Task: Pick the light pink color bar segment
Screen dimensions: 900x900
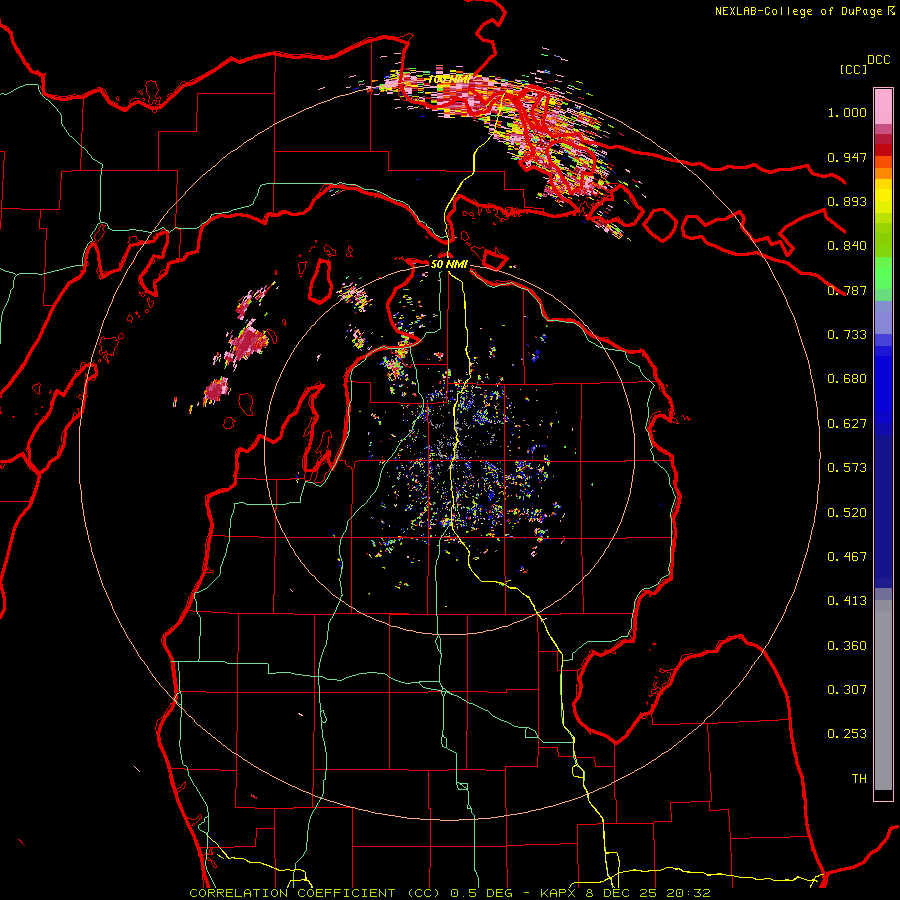Action: click(x=883, y=107)
